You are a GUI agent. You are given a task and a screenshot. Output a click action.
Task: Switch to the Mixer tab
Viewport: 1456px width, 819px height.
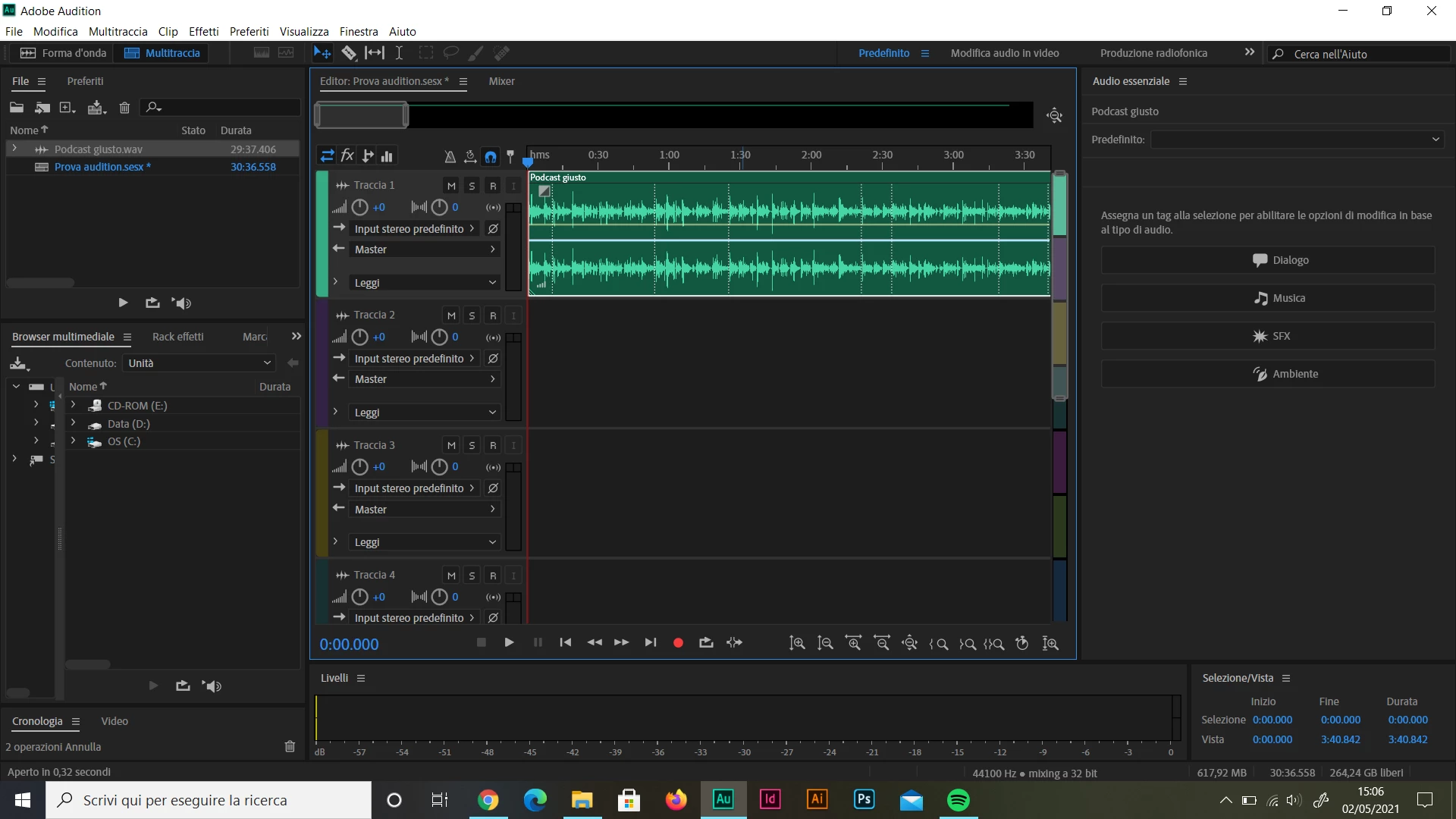coord(501,81)
